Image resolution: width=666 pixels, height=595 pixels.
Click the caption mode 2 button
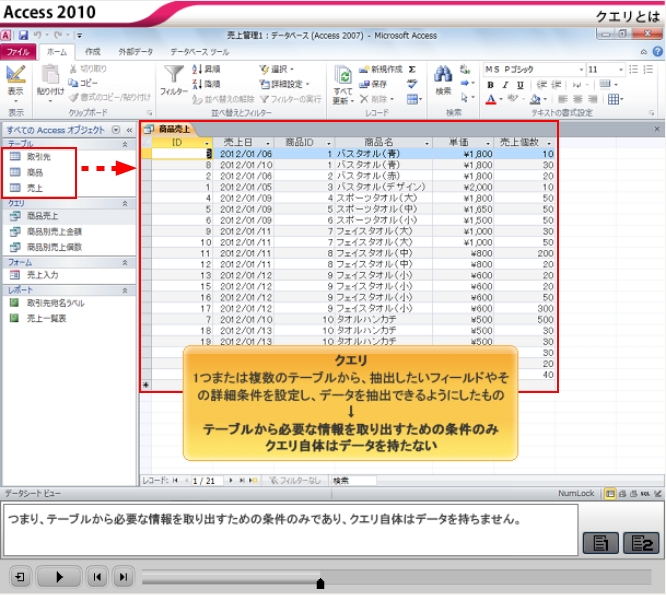(641, 543)
